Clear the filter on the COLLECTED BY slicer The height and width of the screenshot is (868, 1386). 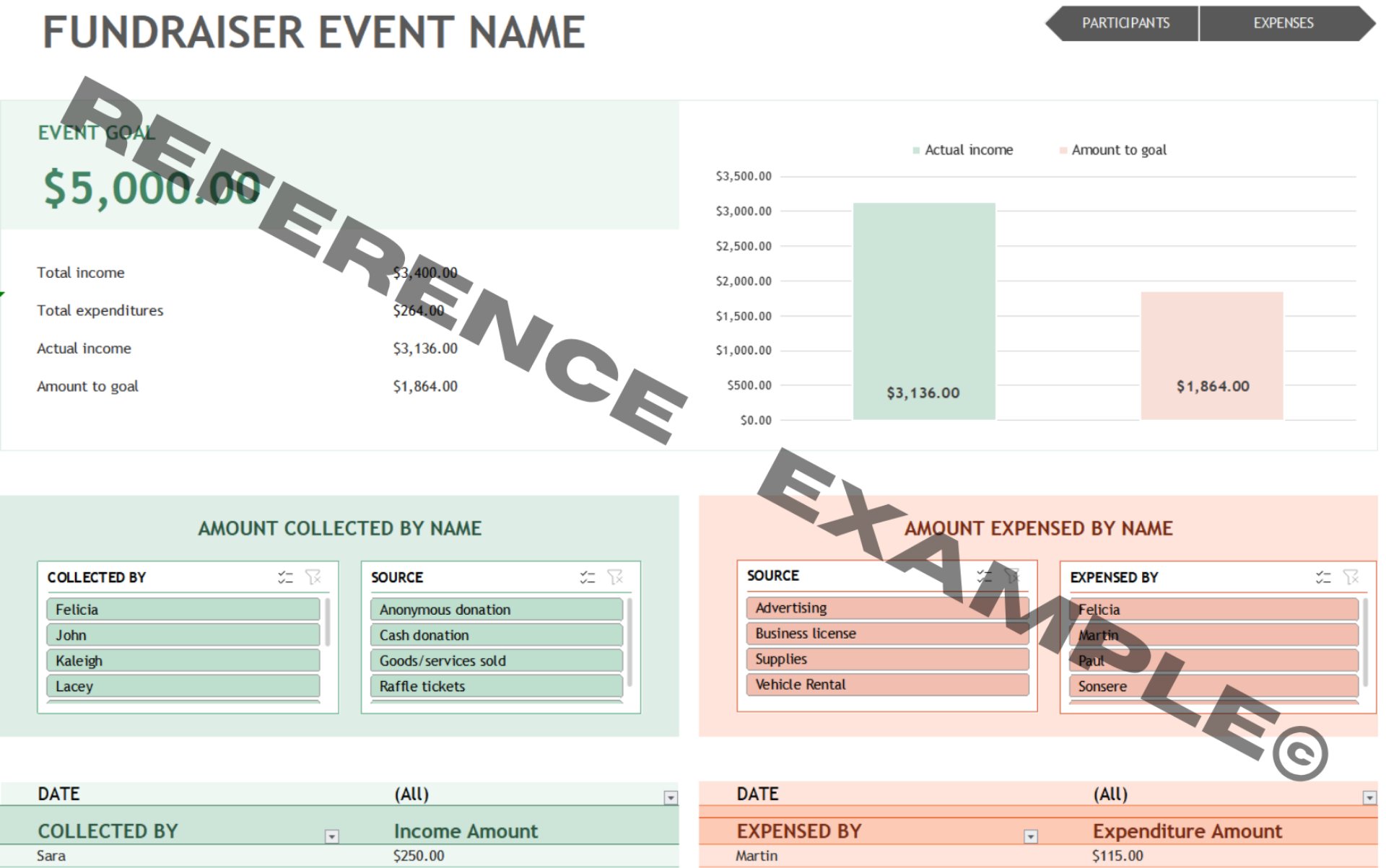[x=313, y=577]
